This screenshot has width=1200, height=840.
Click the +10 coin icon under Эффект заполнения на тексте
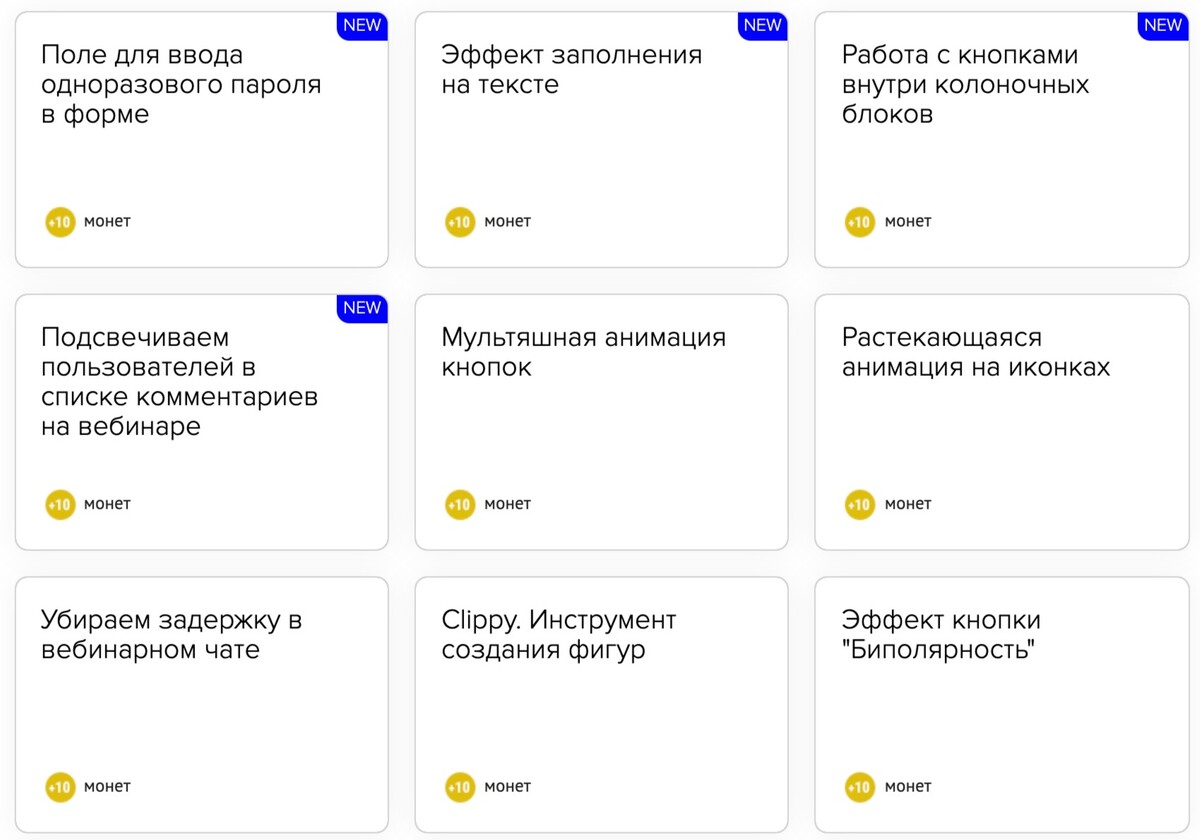coord(460,222)
